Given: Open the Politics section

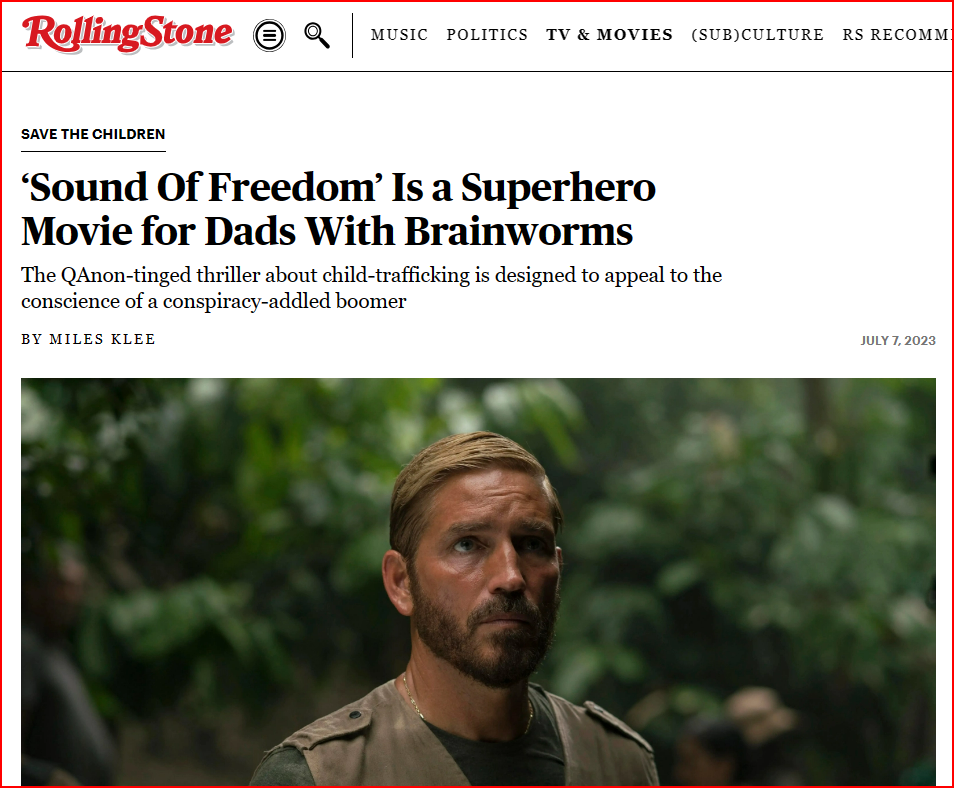Looking at the screenshot, I should (487, 35).
